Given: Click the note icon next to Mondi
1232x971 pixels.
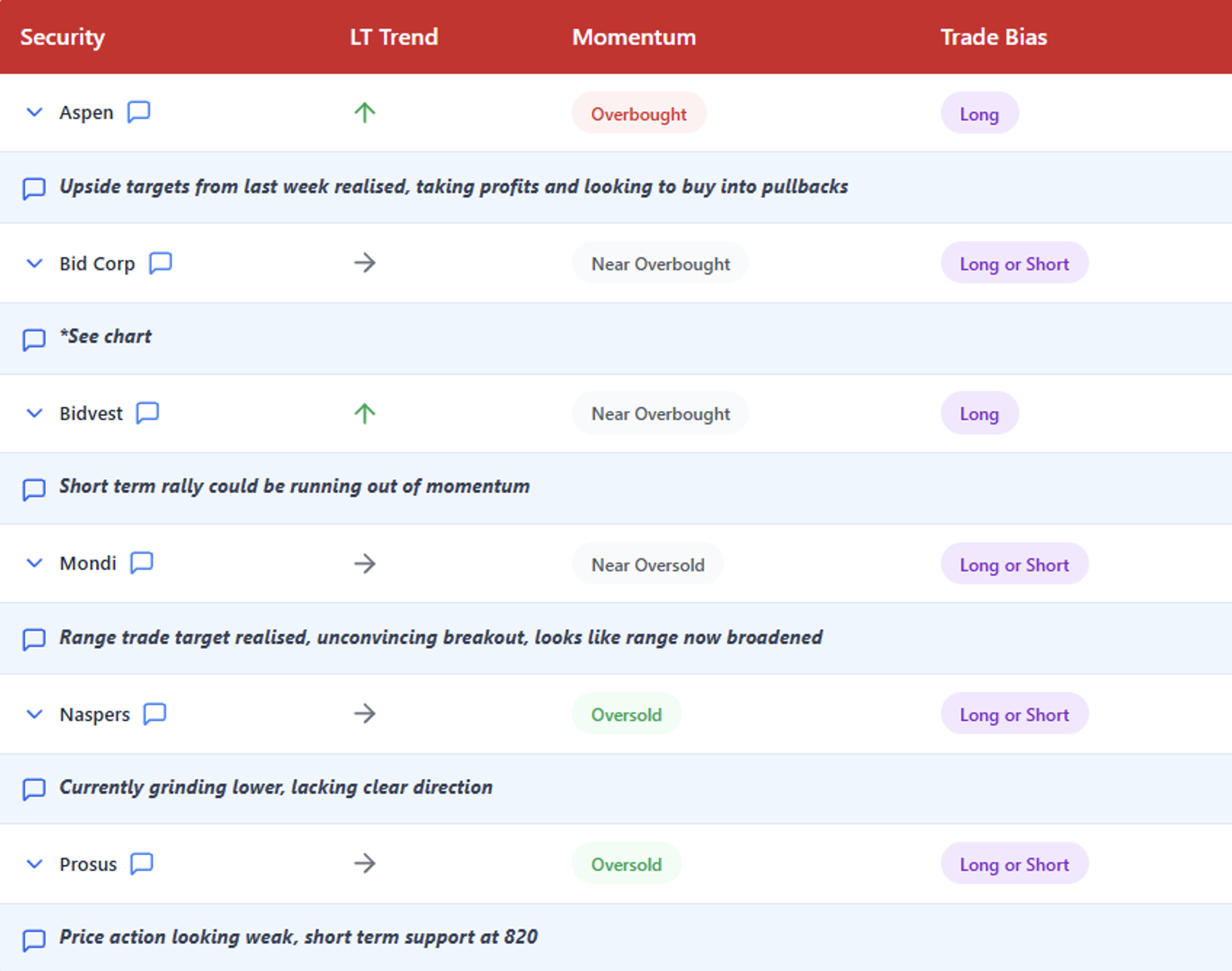Looking at the screenshot, I should pos(141,563).
